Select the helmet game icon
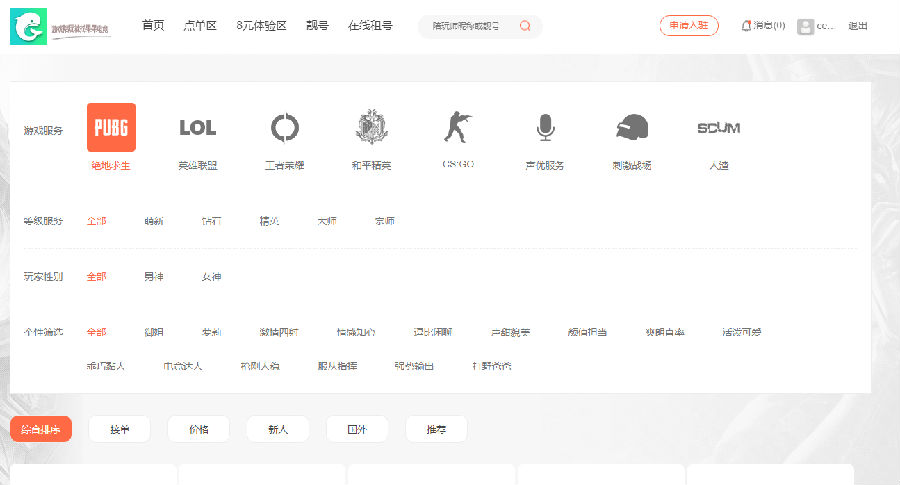 click(x=632, y=127)
